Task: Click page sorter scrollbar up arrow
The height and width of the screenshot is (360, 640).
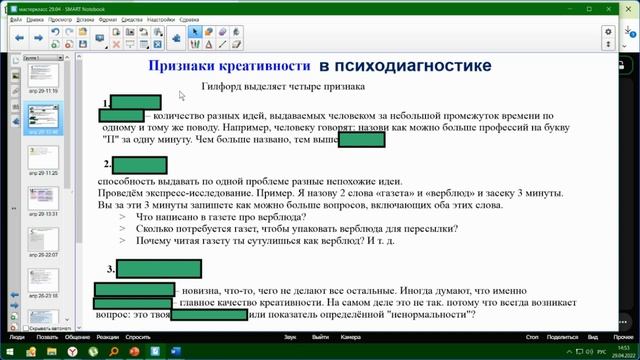Action: [67, 58]
